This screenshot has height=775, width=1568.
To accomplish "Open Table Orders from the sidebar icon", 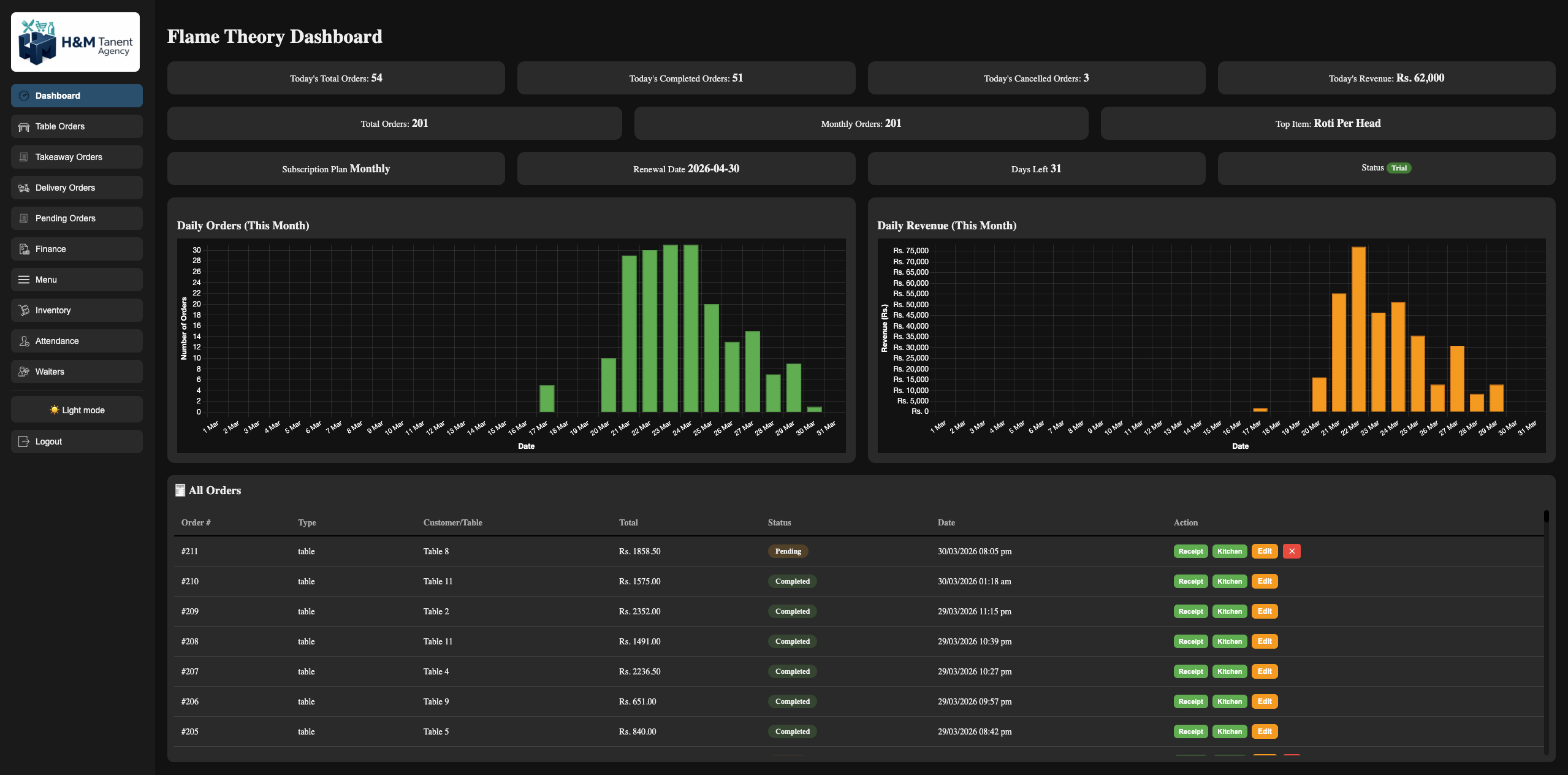I will (x=23, y=126).
